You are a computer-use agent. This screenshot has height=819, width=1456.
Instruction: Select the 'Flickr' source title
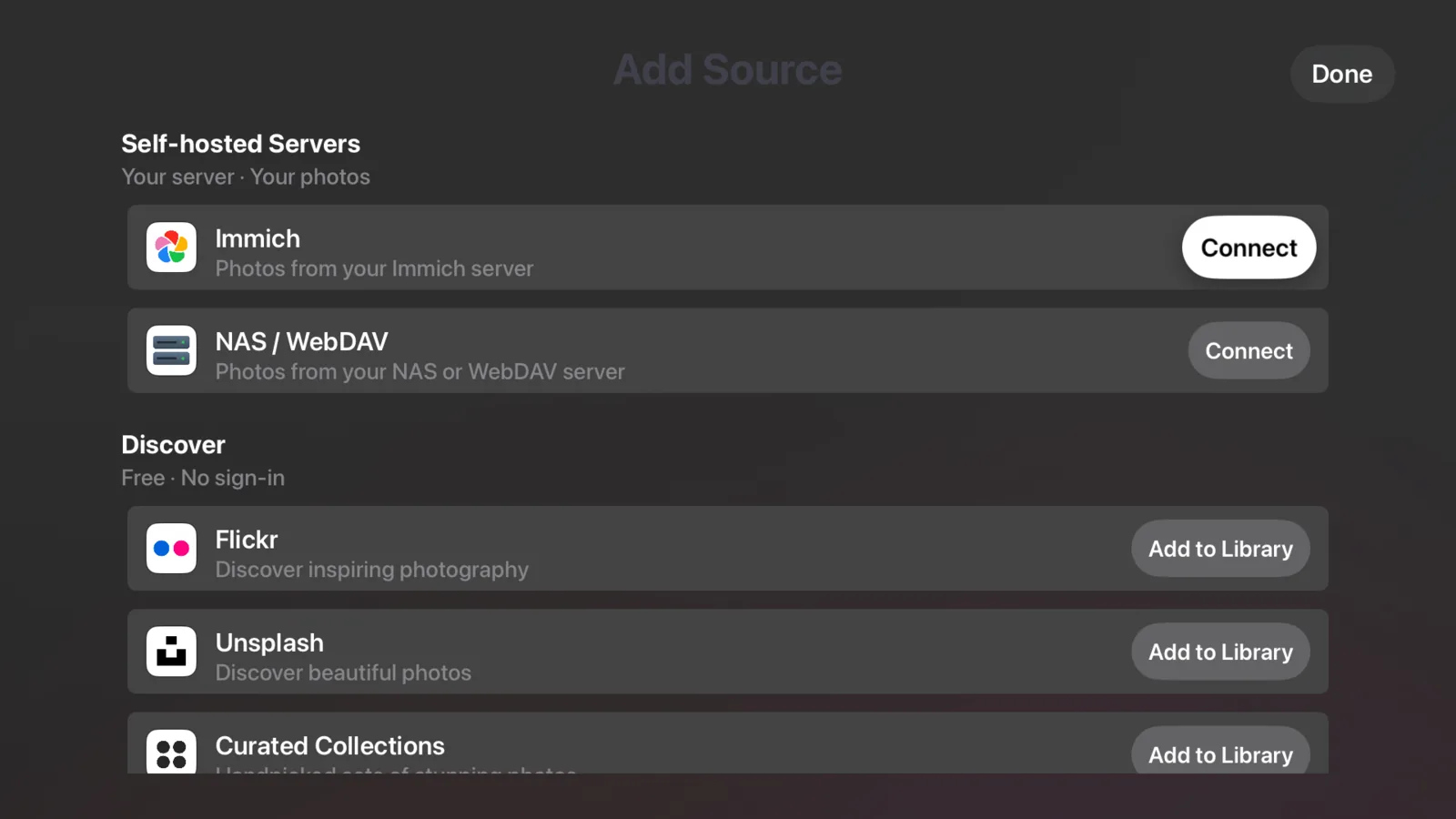pyautogui.click(x=247, y=540)
